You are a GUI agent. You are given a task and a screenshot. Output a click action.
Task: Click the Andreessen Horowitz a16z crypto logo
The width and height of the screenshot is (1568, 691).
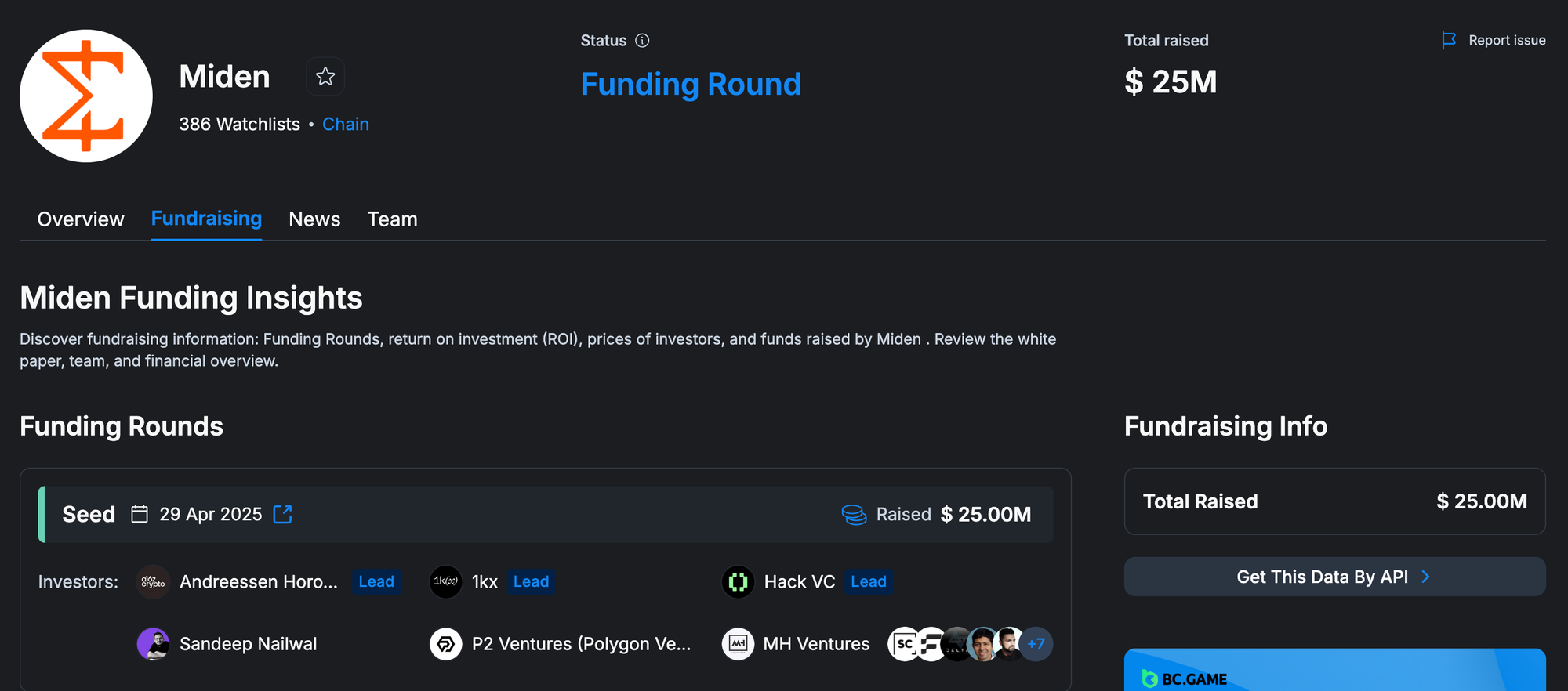tap(153, 582)
